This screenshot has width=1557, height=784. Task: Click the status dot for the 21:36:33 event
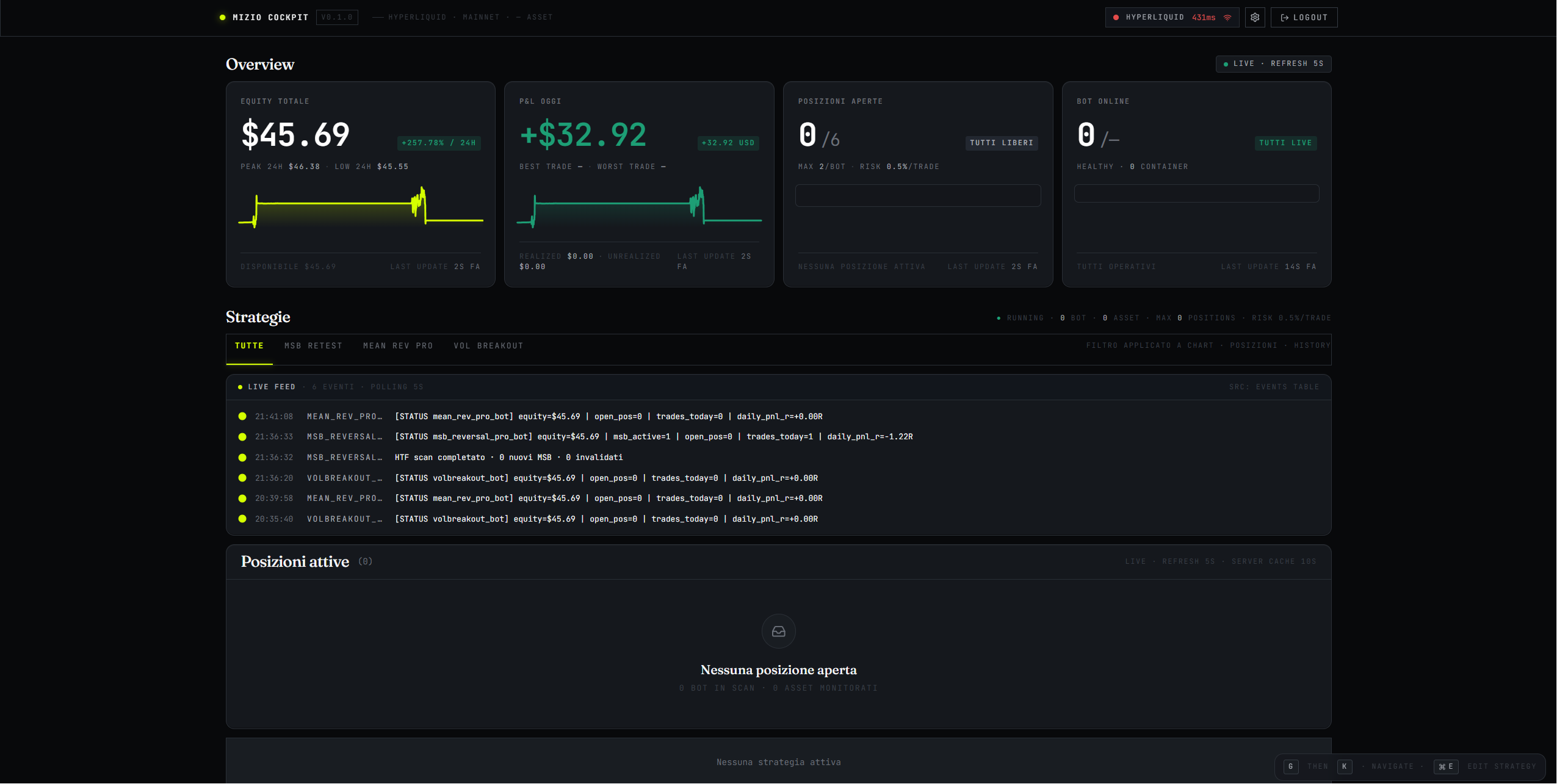click(242, 437)
